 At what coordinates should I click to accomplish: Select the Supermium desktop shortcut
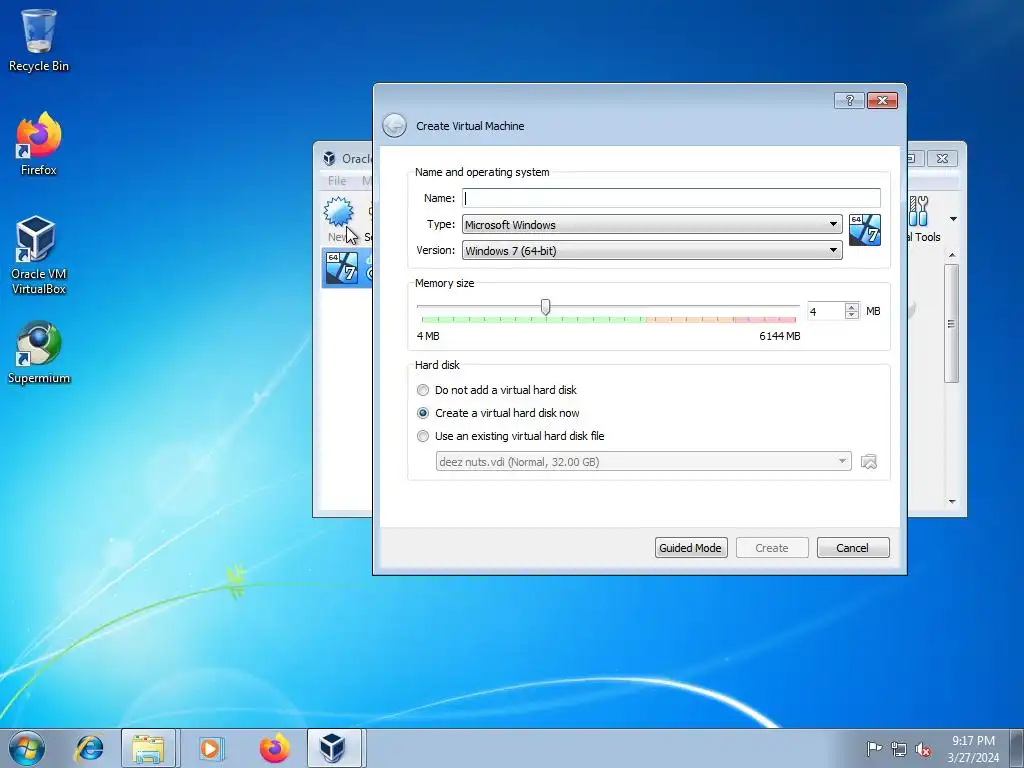(39, 353)
